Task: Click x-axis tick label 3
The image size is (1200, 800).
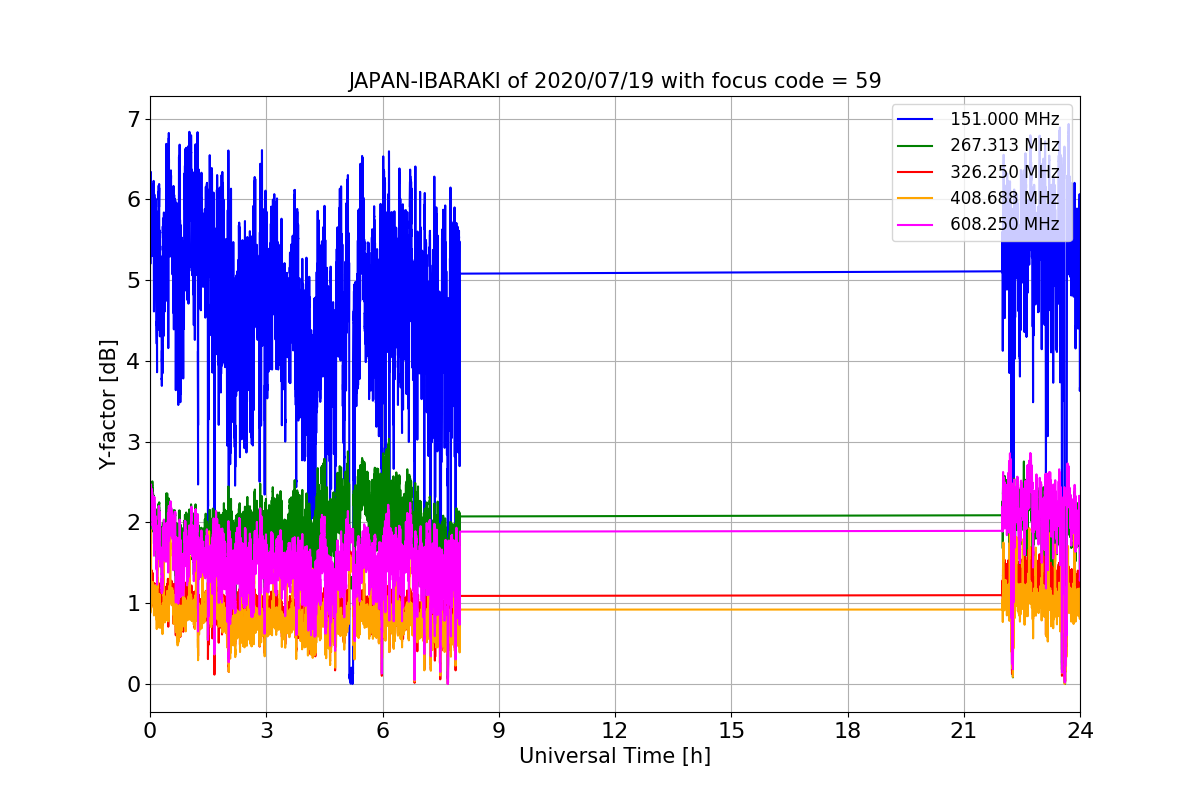Action: coord(266,730)
